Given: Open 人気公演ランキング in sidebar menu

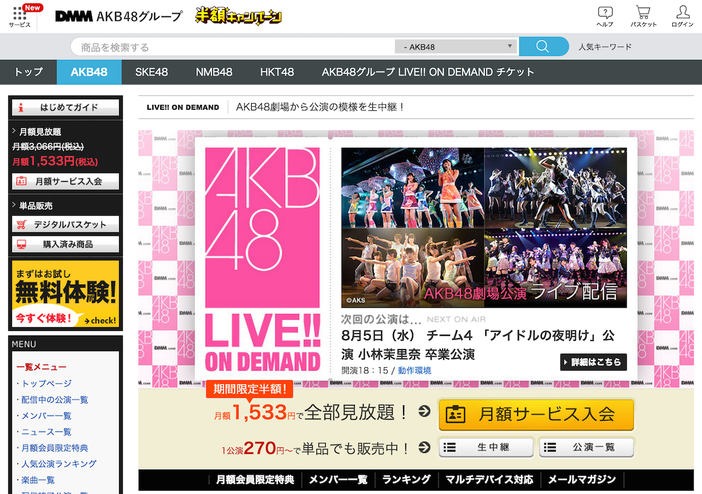Looking at the screenshot, I should (x=59, y=464).
